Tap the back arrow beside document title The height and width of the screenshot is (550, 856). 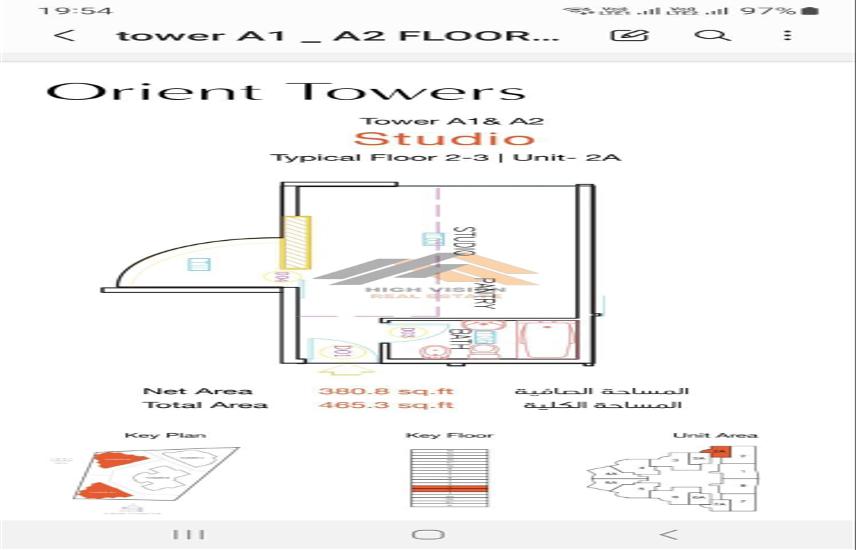click(x=65, y=36)
